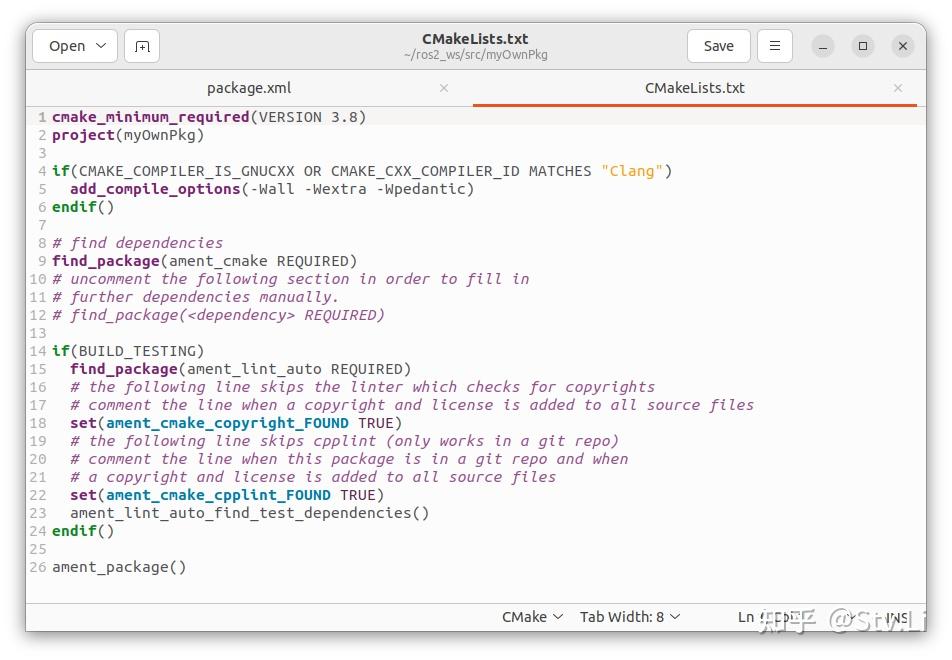Image resolution: width=952 pixels, height=660 pixels.
Task: Open the Tab Width: 8 dropdown
Action: tap(630, 617)
